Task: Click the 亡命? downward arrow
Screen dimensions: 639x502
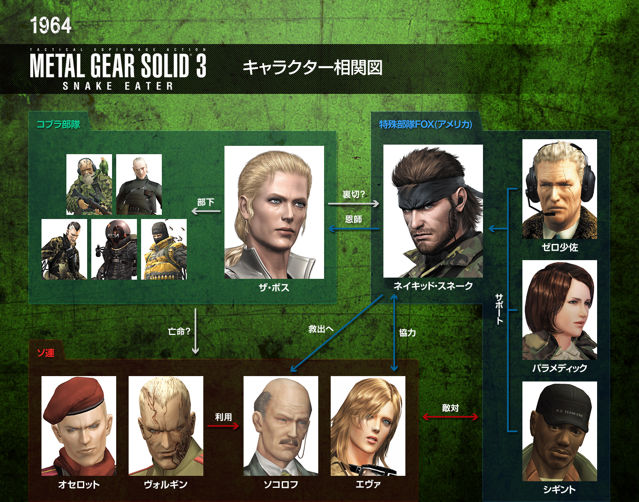Action: (195, 331)
